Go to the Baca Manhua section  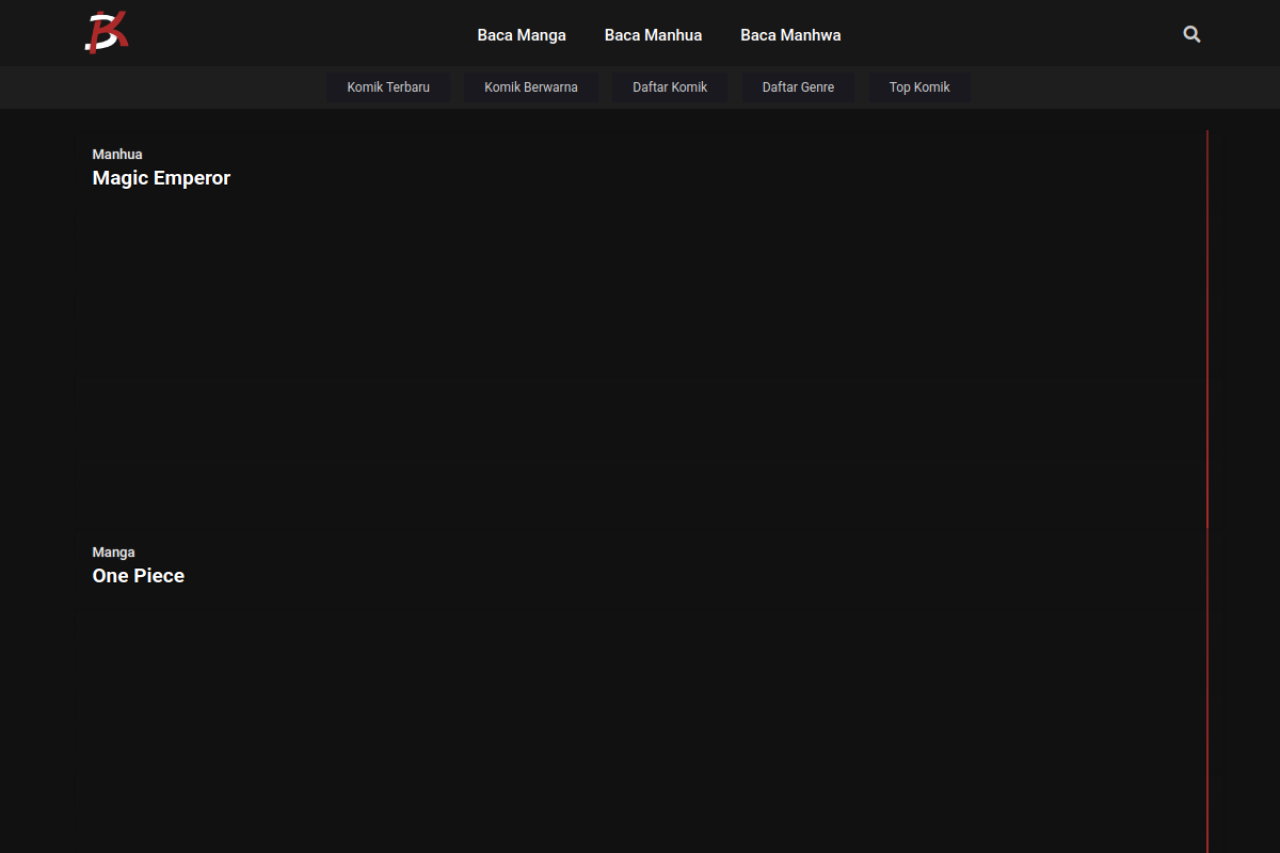[653, 35]
